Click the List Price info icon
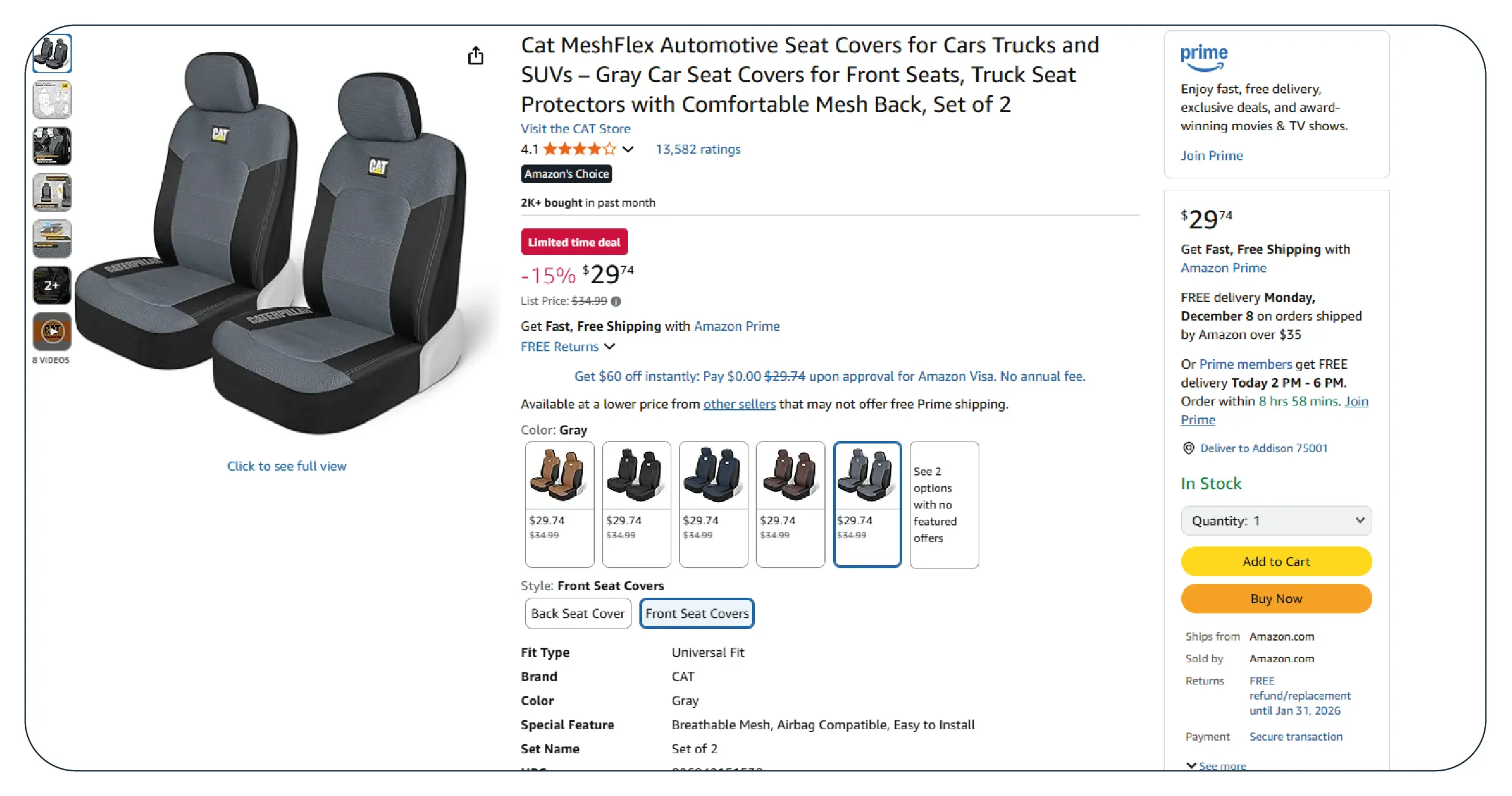 [615, 301]
